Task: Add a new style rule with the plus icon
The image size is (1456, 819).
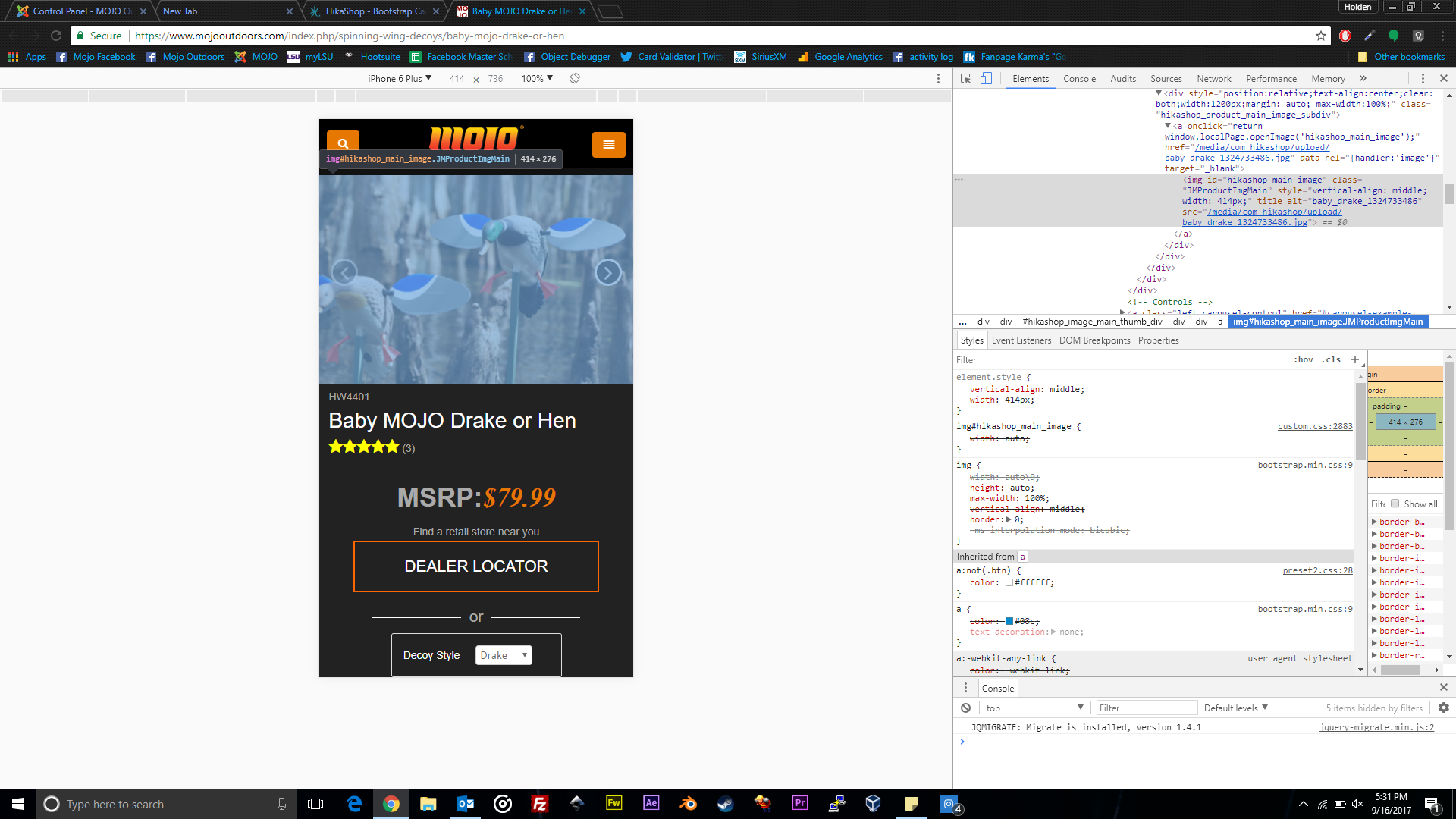Action: [1355, 359]
